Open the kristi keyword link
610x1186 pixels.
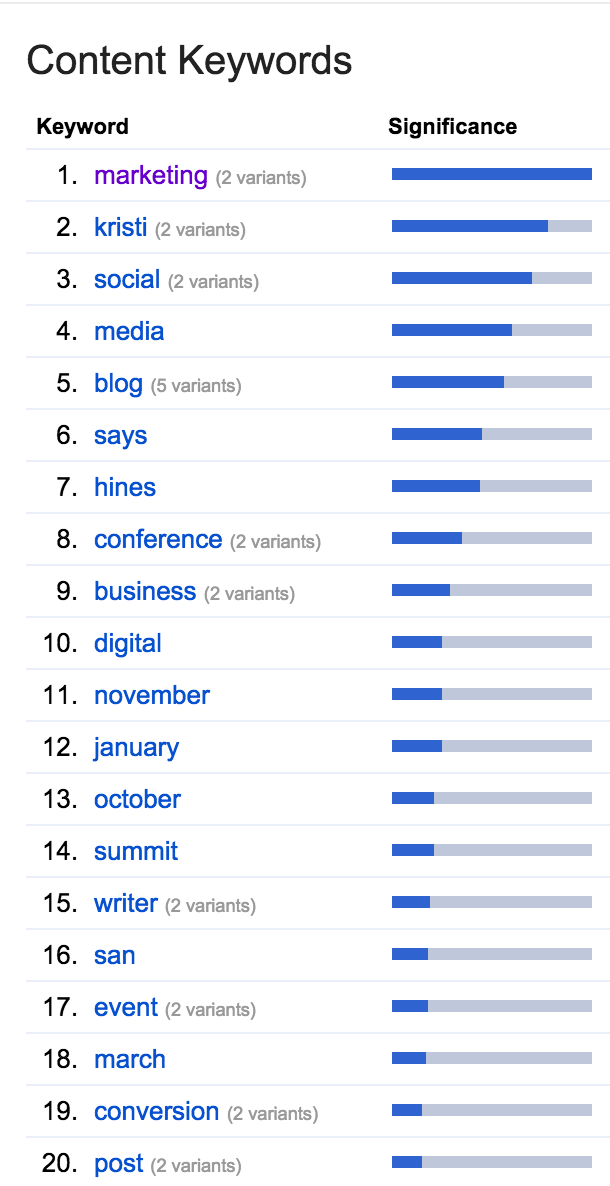[120, 227]
